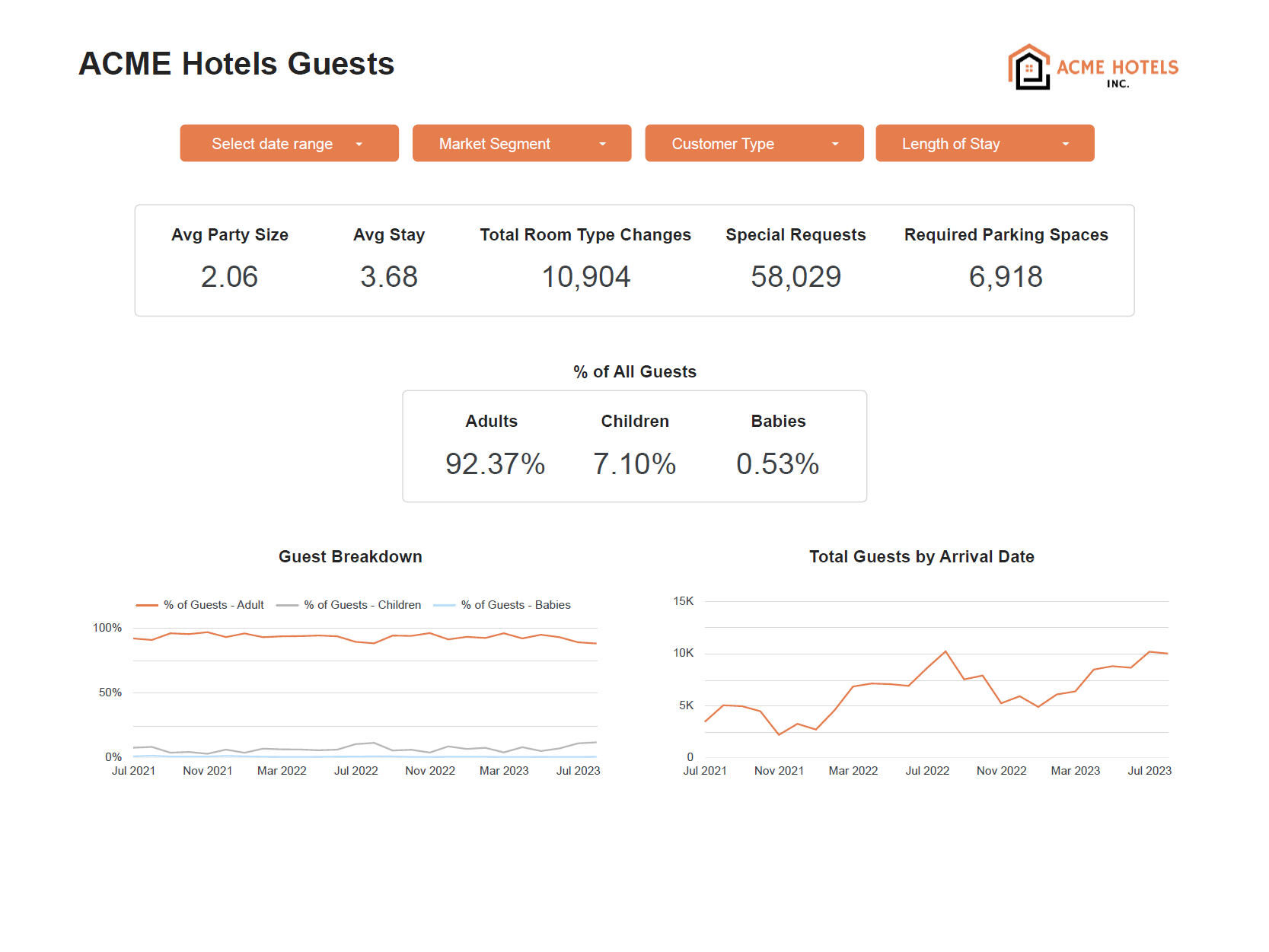
Task: Click the Market Segment chevron arrow
Action: [x=602, y=143]
